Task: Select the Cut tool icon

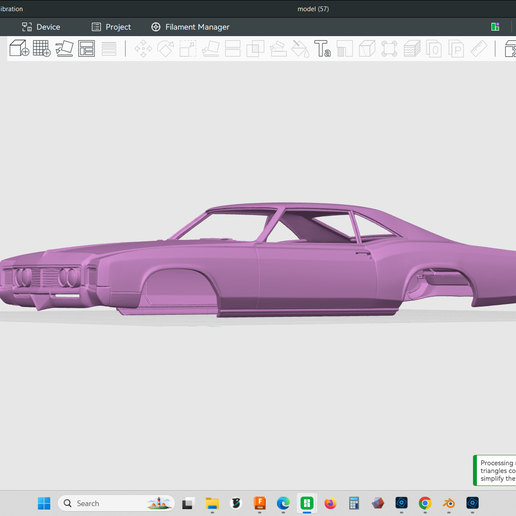Action: pos(233,49)
